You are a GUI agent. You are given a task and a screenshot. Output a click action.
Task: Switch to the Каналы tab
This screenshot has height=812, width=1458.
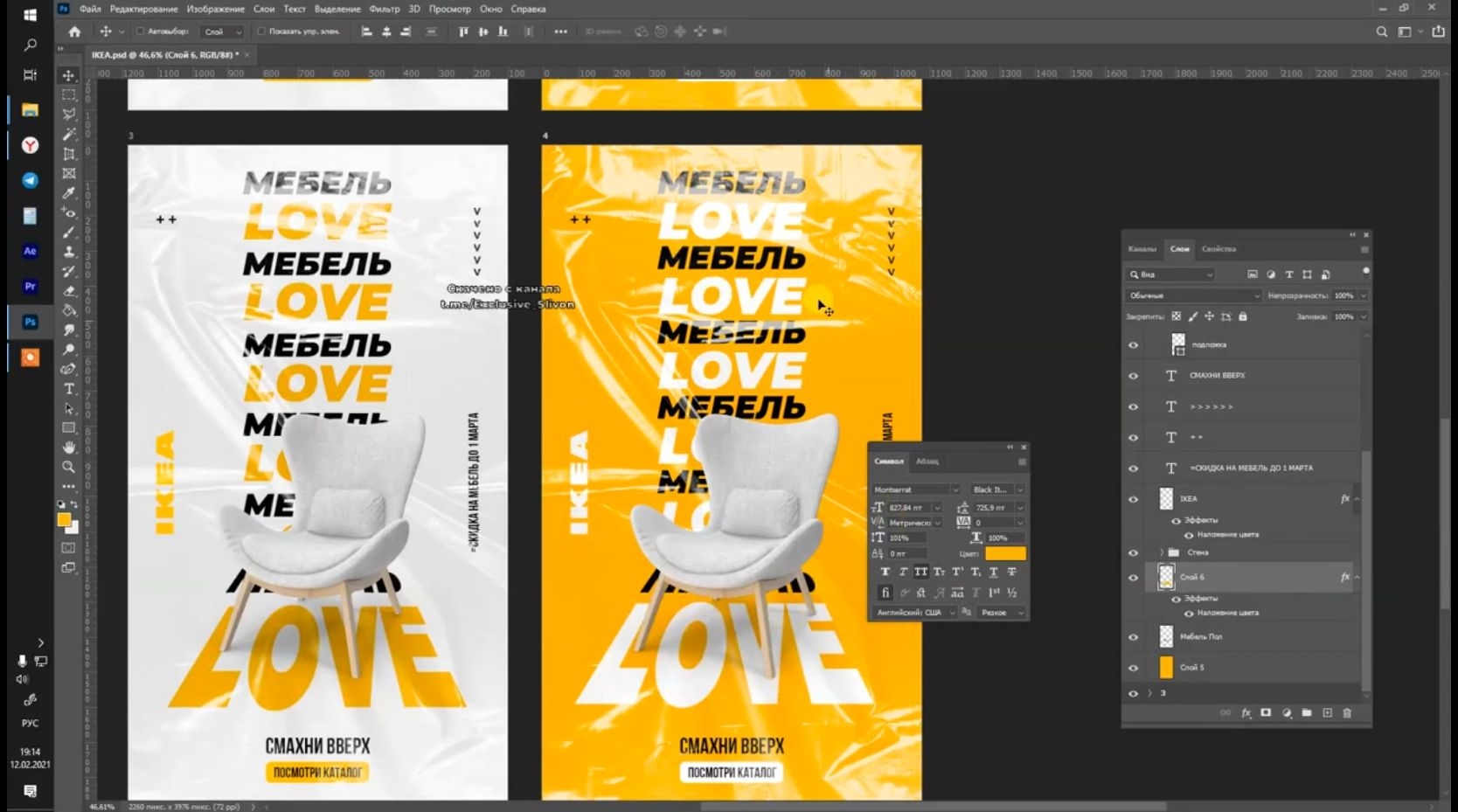click(x=1142, y=249)
